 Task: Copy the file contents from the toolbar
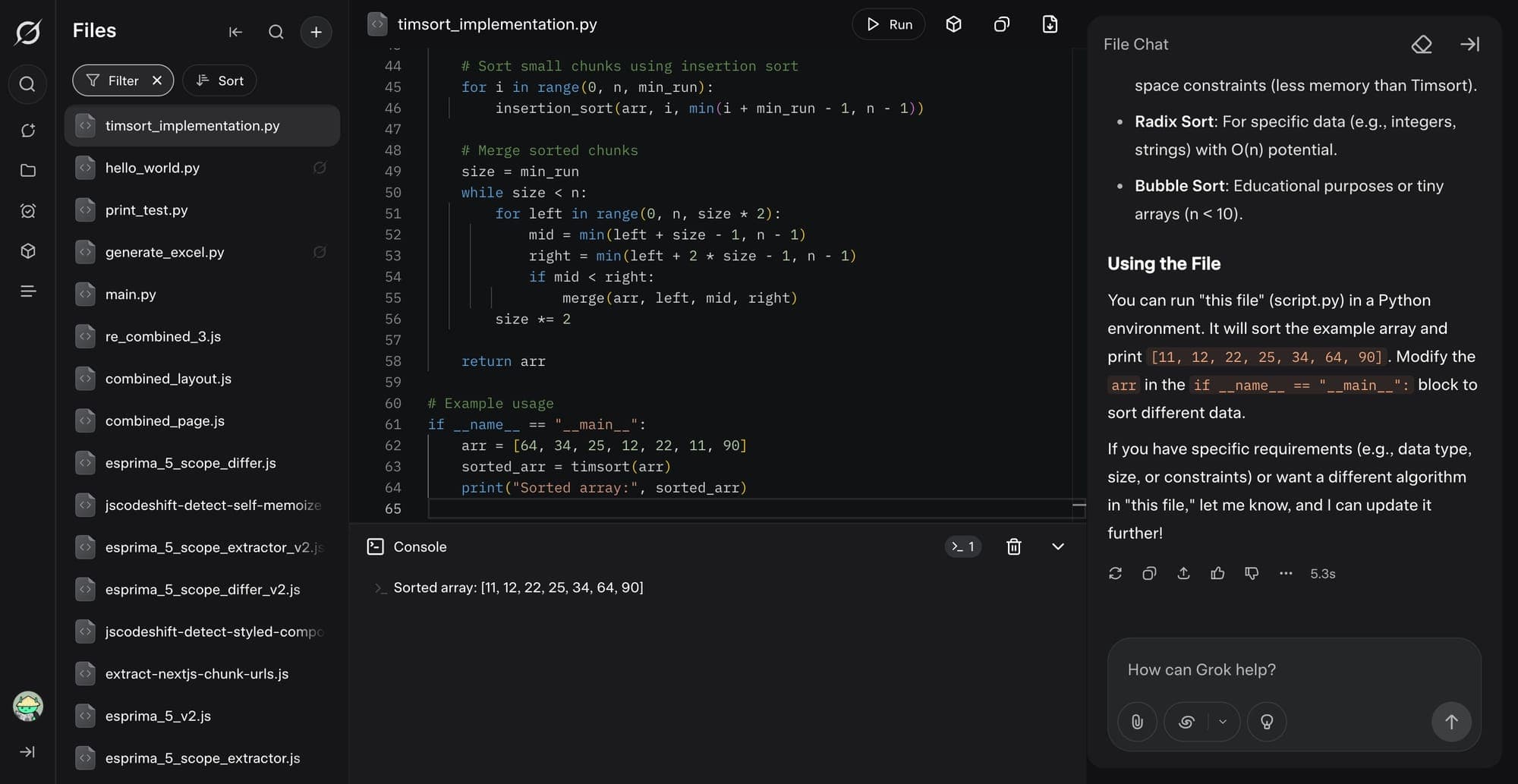pos(1001,24)
